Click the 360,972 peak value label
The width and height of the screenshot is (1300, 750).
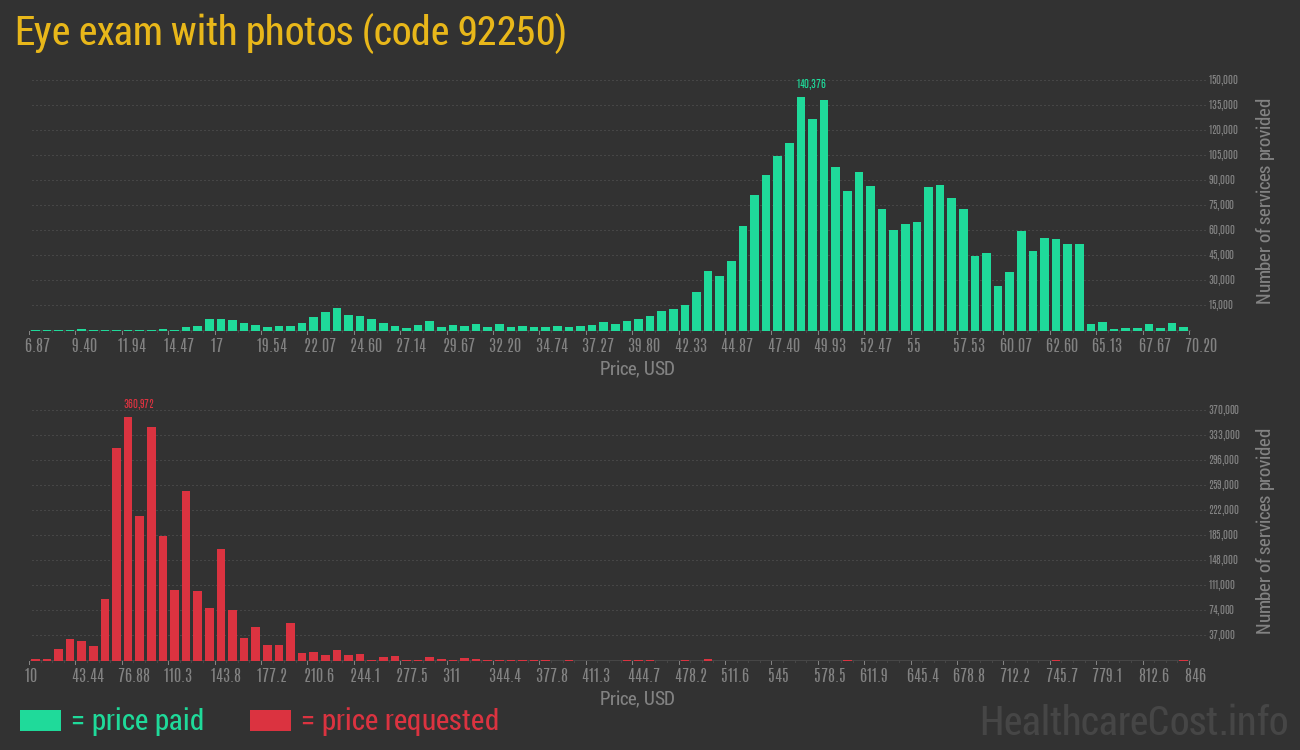click(138, 404)
